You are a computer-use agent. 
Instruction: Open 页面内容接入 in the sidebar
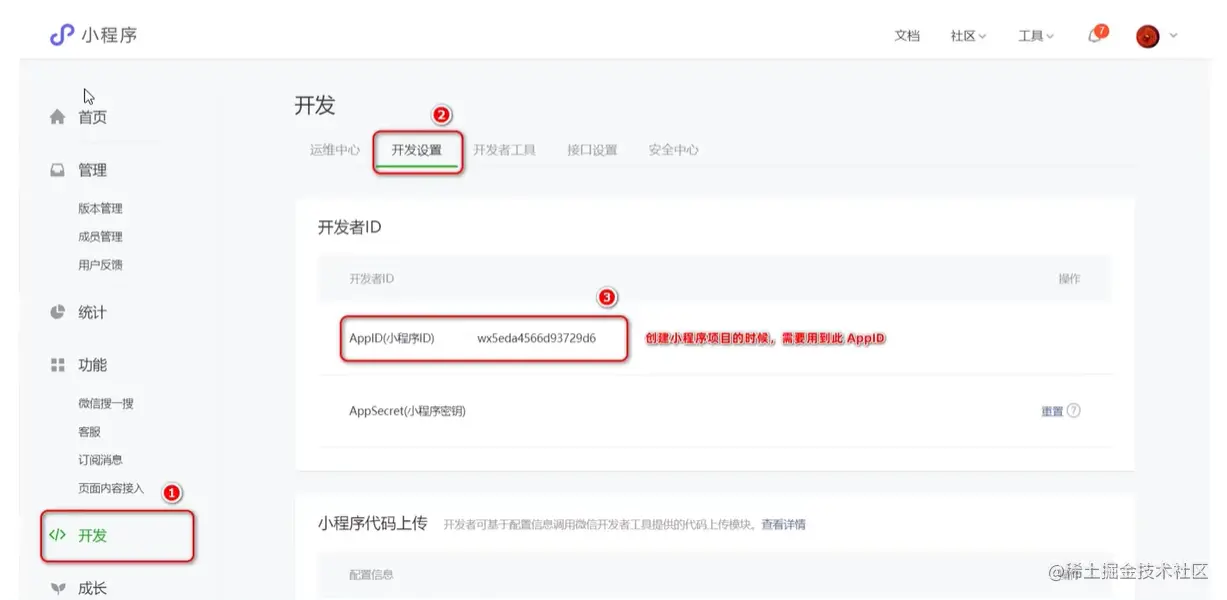(111, 488)
